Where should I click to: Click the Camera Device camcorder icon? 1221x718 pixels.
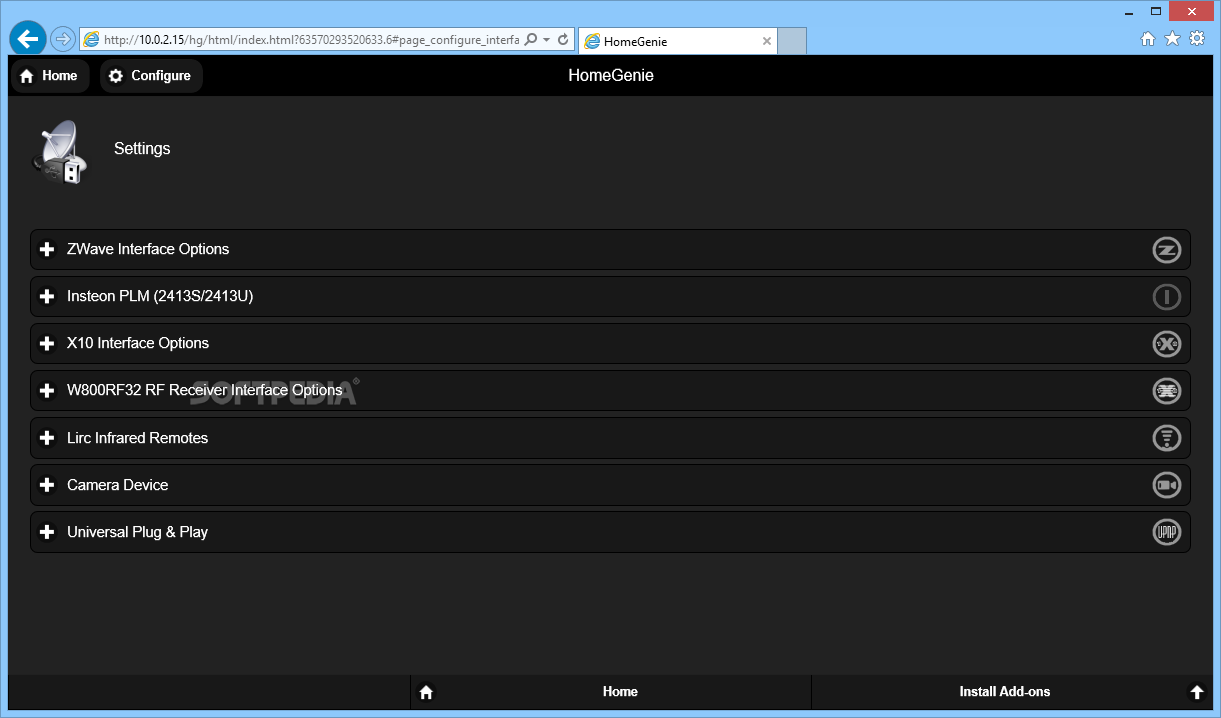coord(1166,485)
